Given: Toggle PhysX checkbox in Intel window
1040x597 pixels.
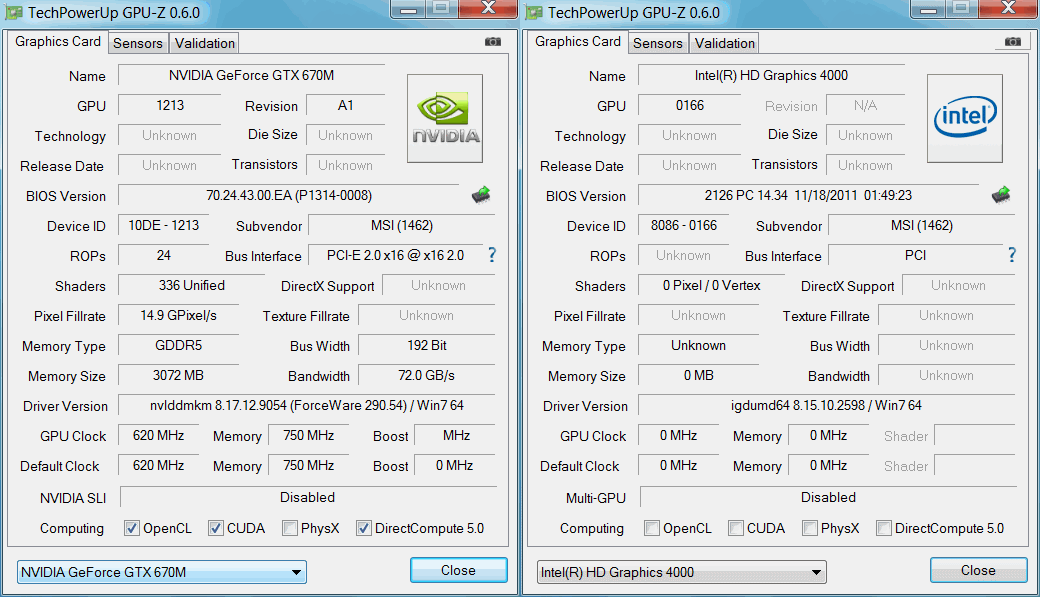Looking at the screenshot, I should tap(809, 528).
